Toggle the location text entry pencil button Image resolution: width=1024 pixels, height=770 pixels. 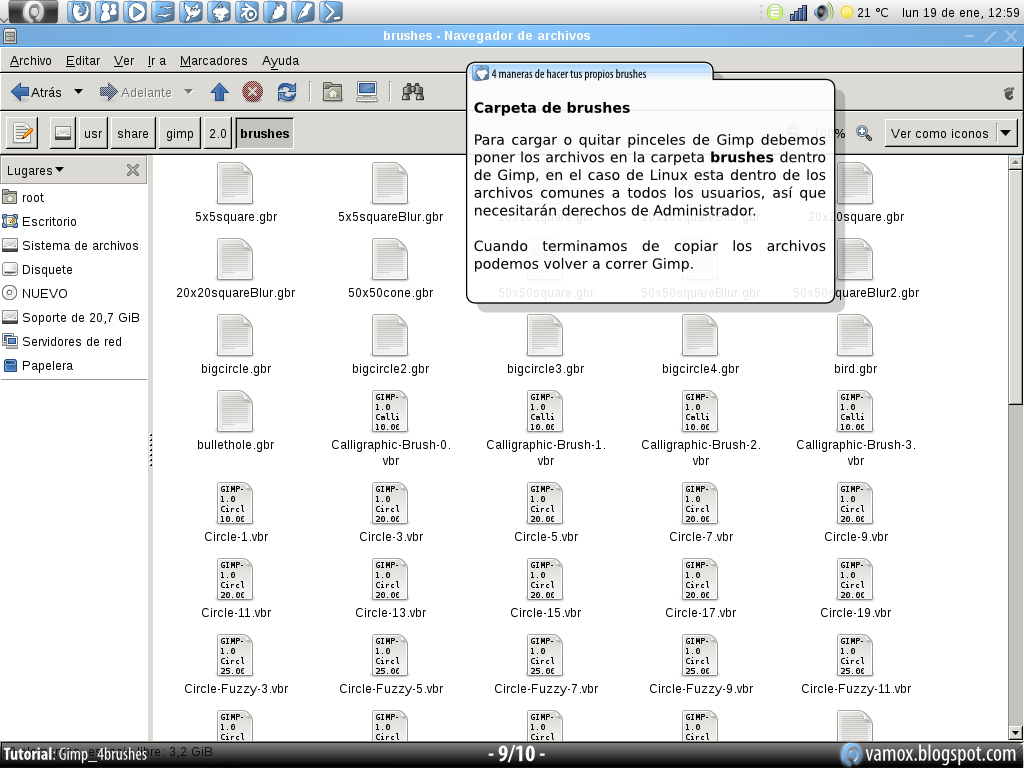tap(23, 133)
